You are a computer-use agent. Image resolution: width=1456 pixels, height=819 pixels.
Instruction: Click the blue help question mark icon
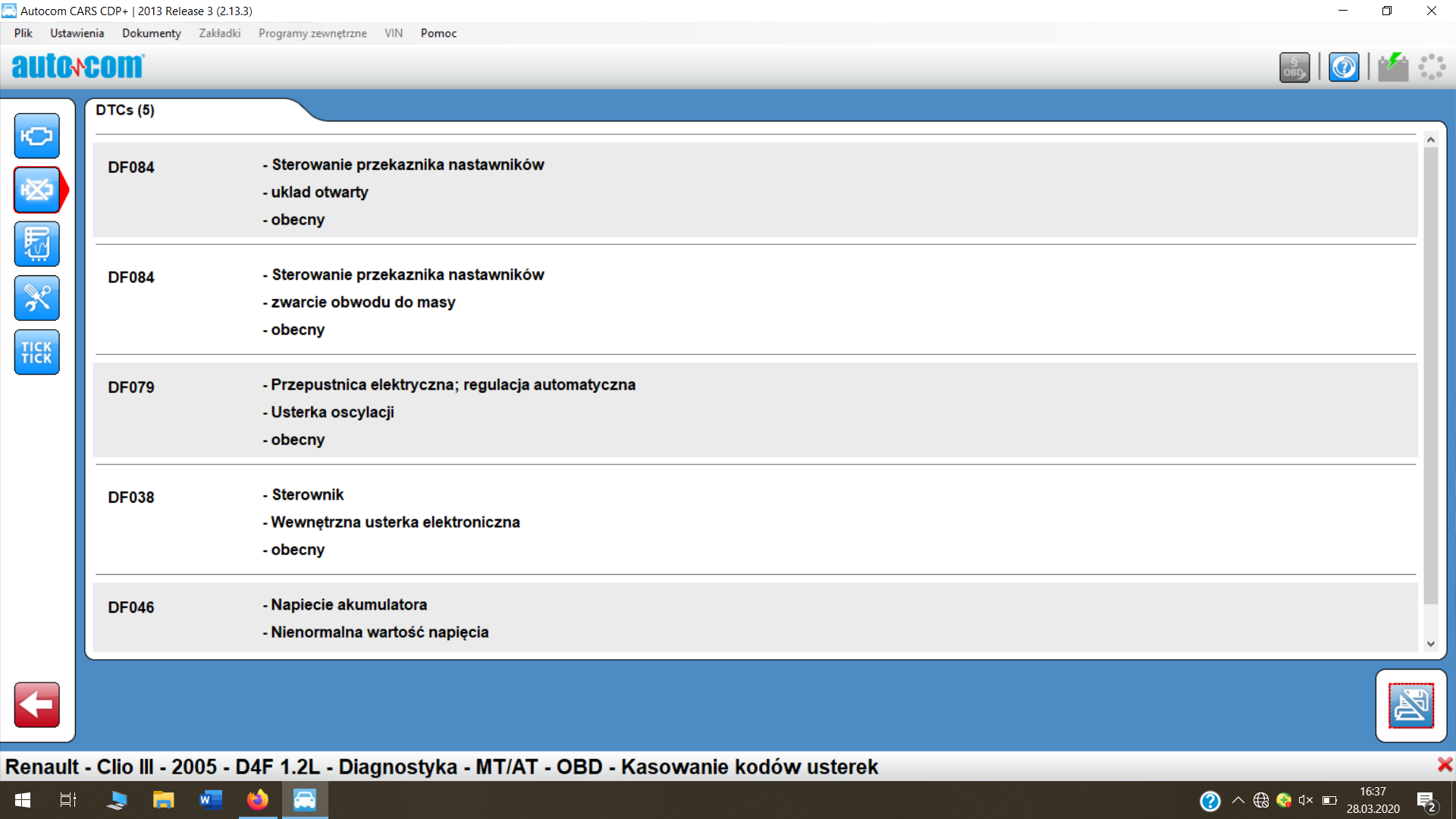1344,67
